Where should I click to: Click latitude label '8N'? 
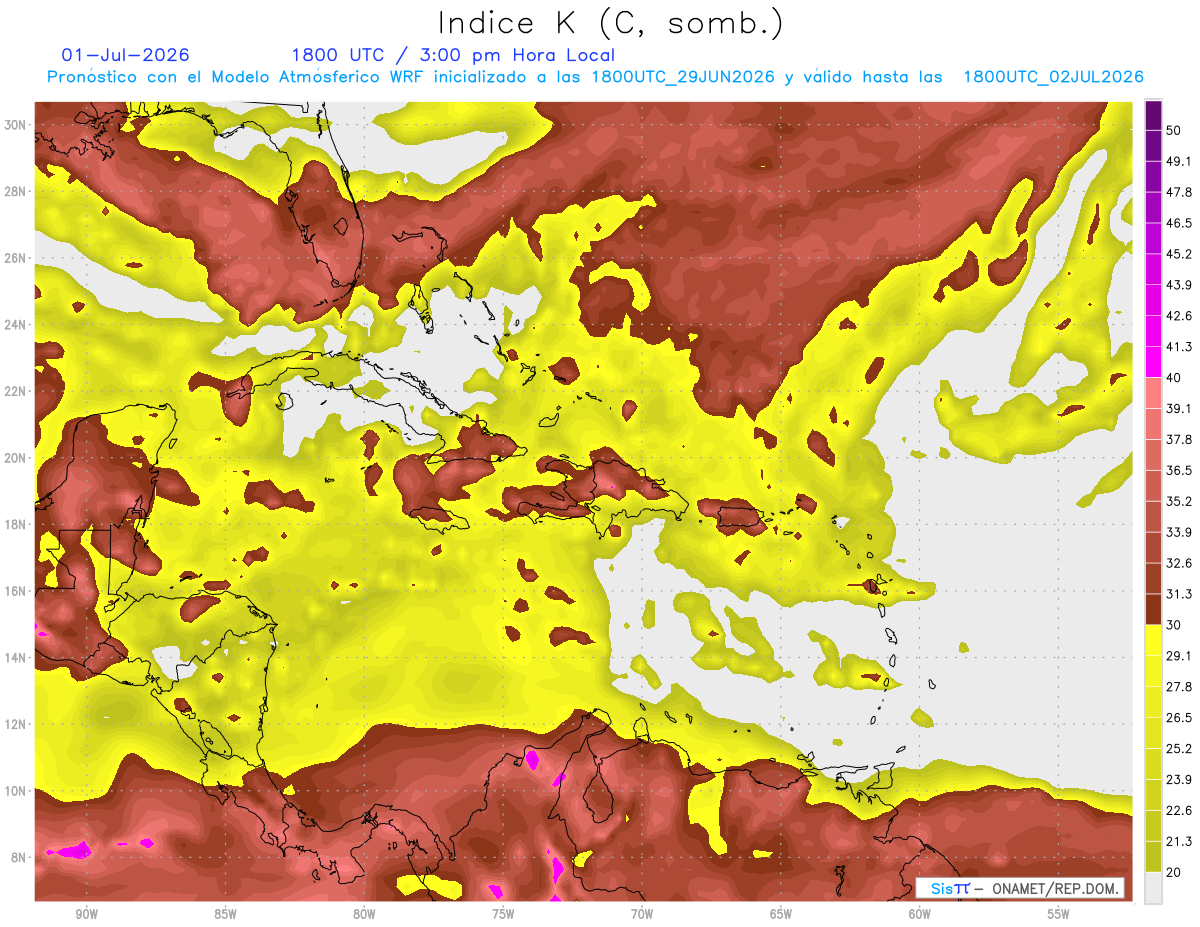[x=19, y=858]
